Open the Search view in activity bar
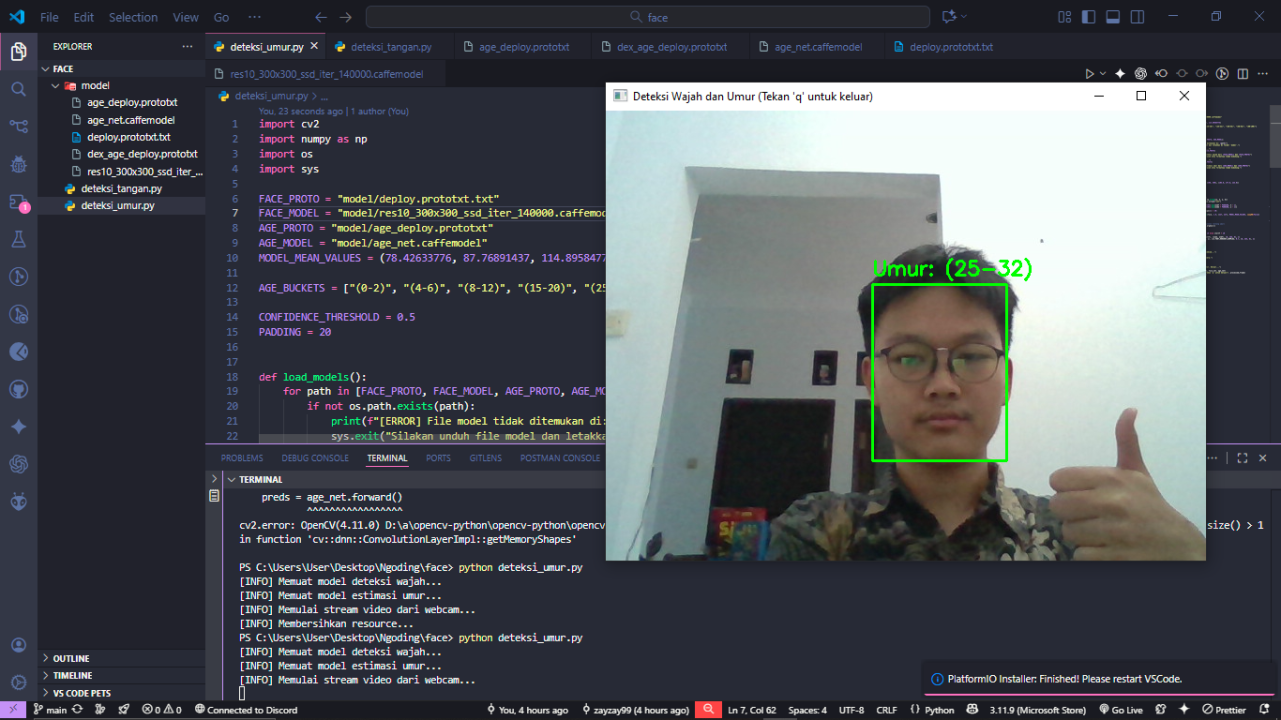The image size is (1281, 720). pos(18,89)
